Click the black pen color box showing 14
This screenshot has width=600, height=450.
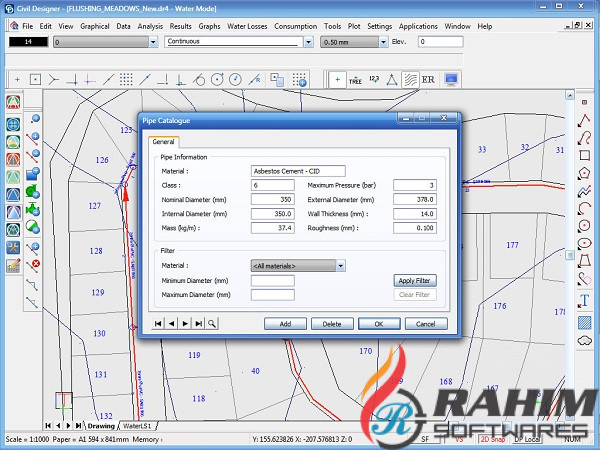point(27,42)
